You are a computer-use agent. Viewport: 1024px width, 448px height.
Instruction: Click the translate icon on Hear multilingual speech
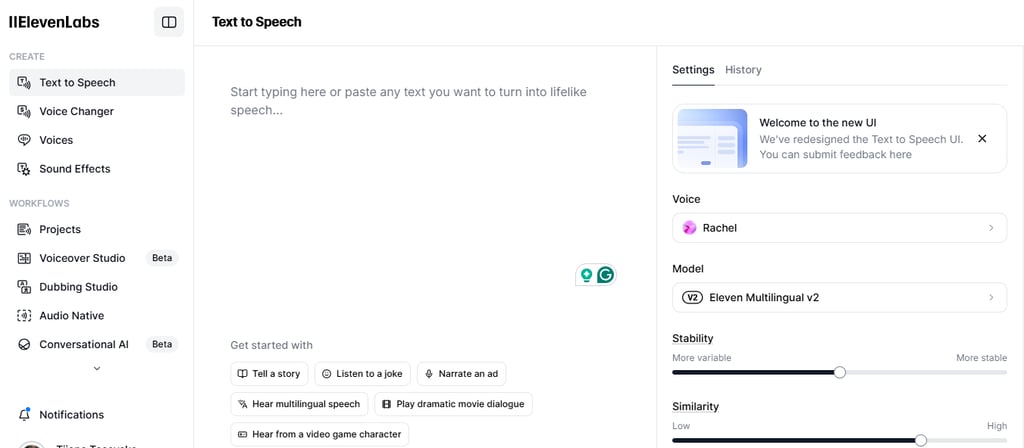coord(242,404)
